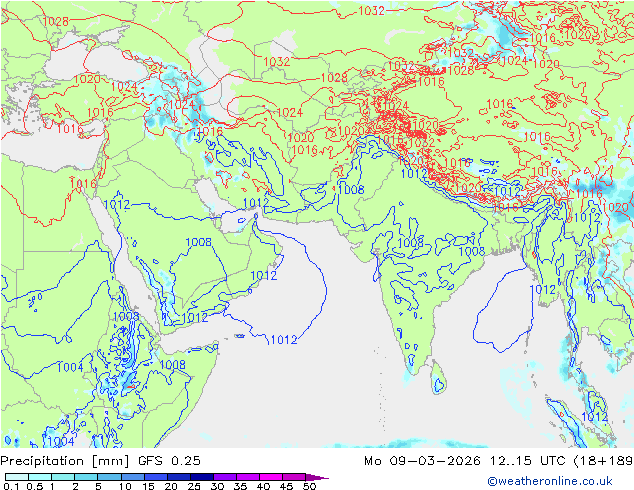Image resolution: width=634 pixels, height=490 pixels.
Task: Click the 1008 isobar label over Pakistan
Action: (x=351, y=189)
